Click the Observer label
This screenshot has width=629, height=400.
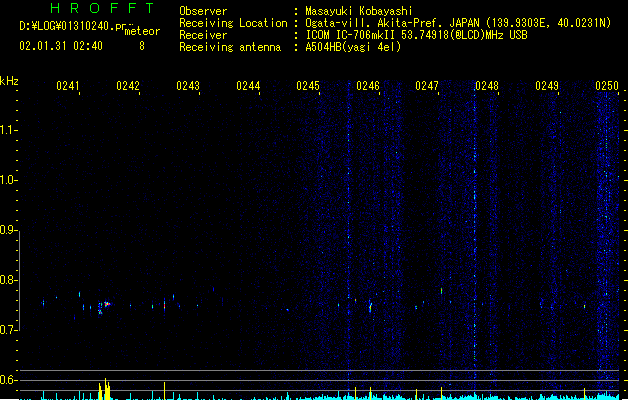coord(203,11)
